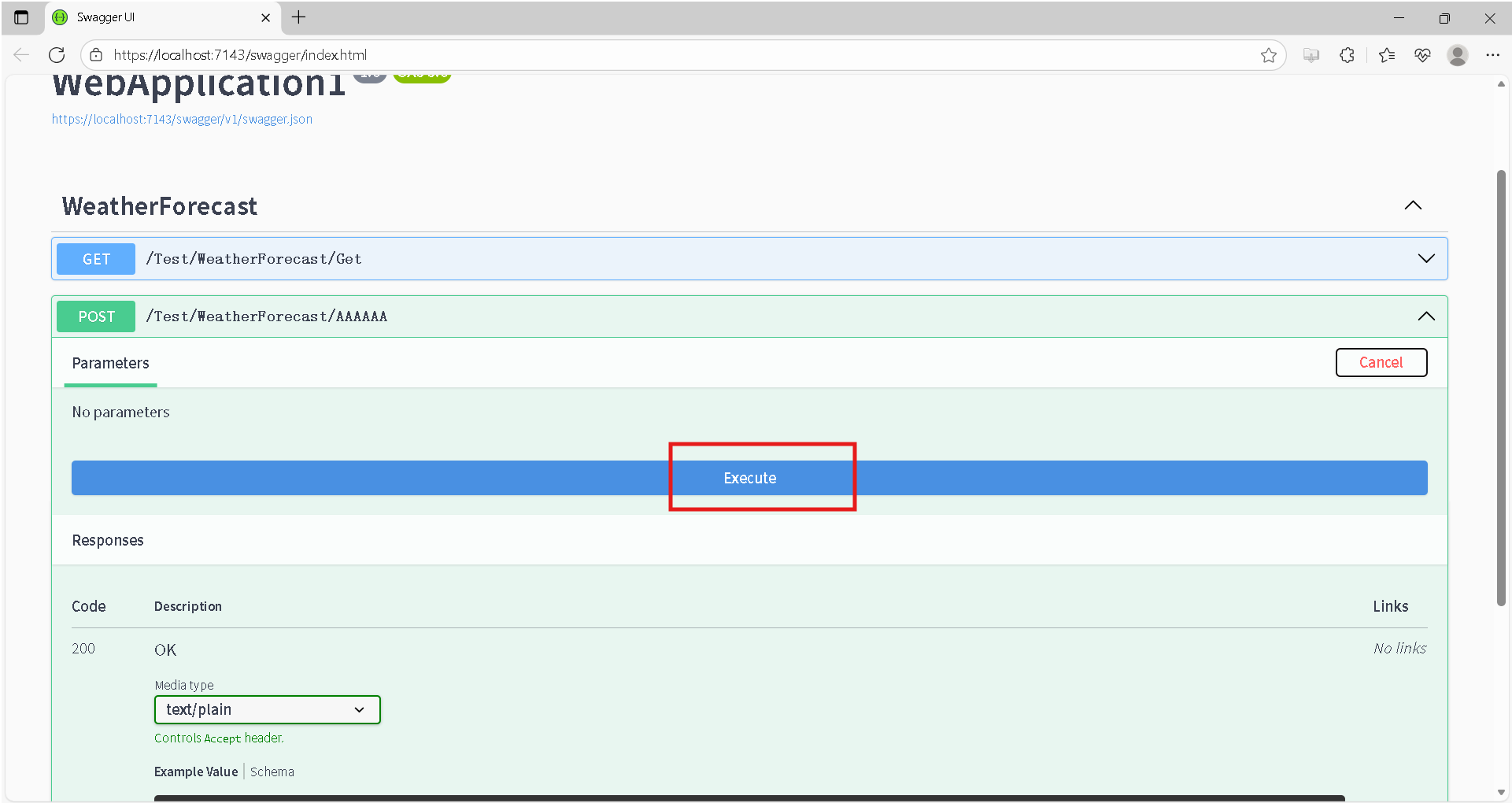
Task: Open the tab actions menu icon
Action: (x=21, y=17)
